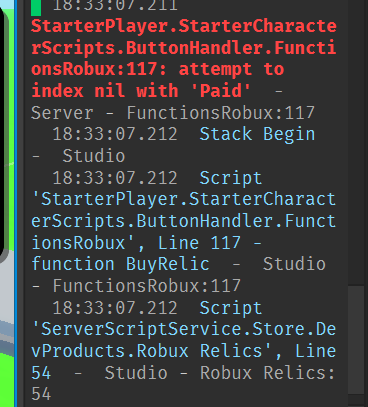Open the 'ButtonHandler.FunctionsRobux' Line 117 stack entry
The width and height of the screenshot is (368, 407).
(183, 221)
